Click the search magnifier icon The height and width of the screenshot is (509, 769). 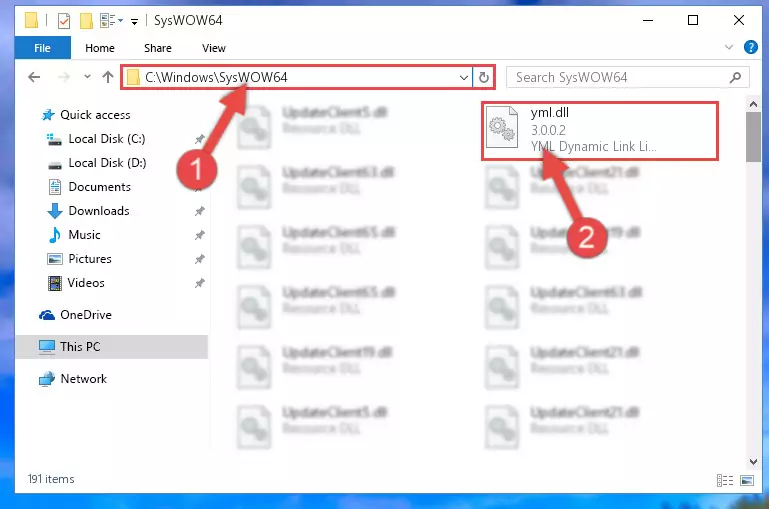click(x=735, y=77)
